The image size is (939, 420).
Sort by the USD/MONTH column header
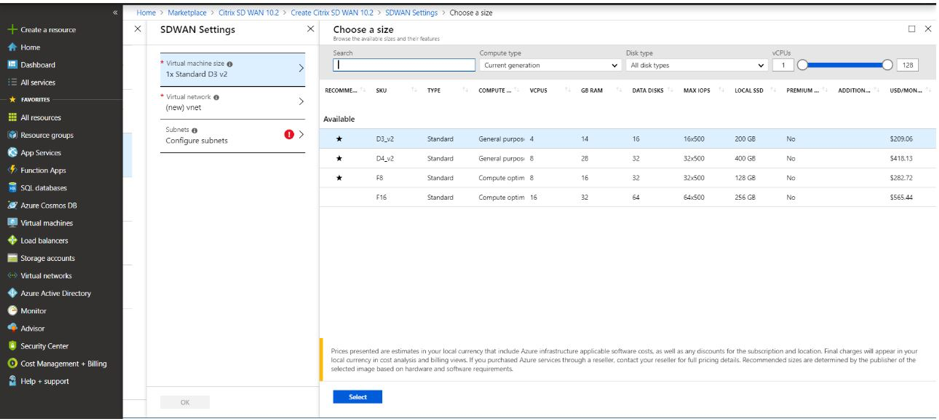[906, 90]
